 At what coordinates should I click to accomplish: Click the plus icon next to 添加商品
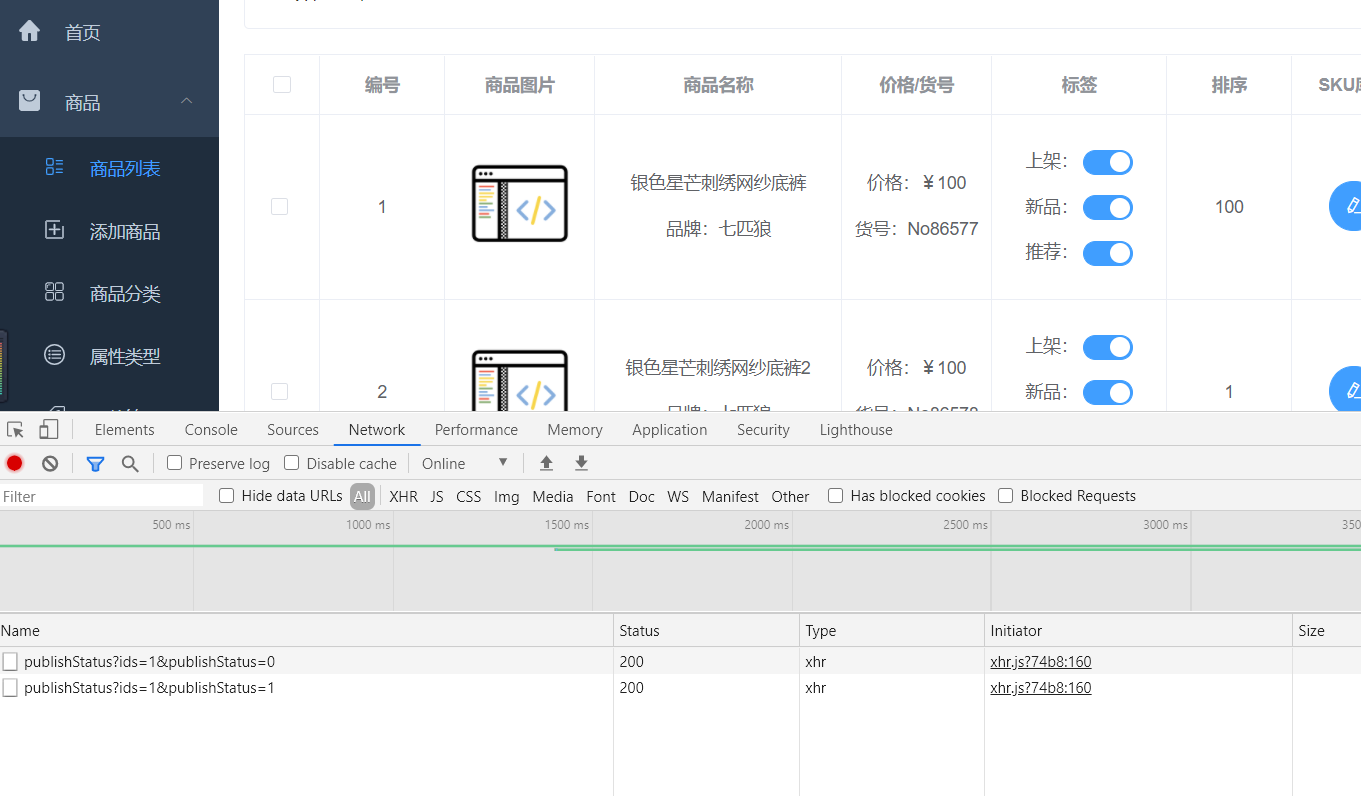[x=55, y=230]
